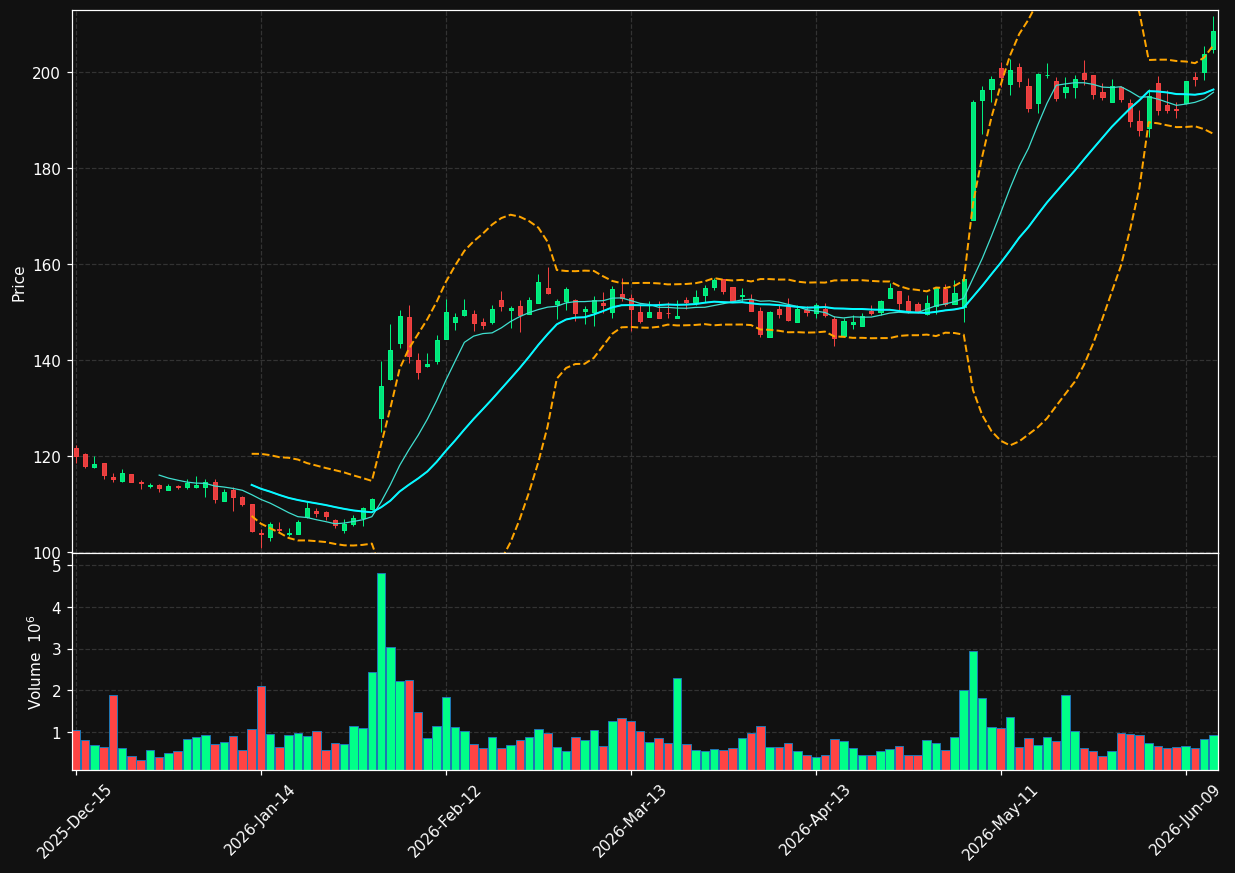Click the 2025-Dec-15 date label
Image resolution: width=1235 pixels, height=873 pixels.
pyautogui.click(x=75, y=821)
